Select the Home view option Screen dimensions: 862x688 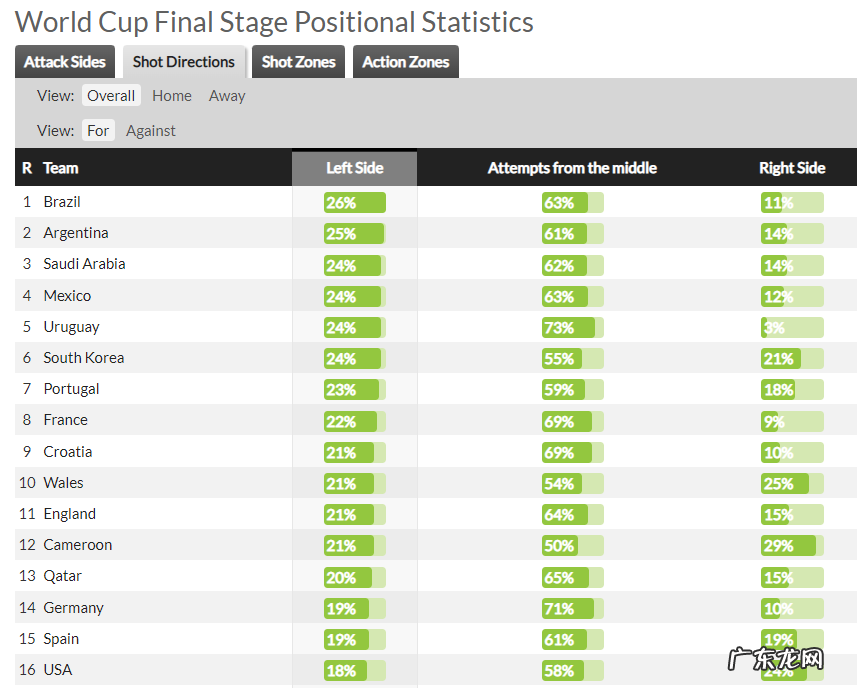pyautogui.click(x=172, y=96)
